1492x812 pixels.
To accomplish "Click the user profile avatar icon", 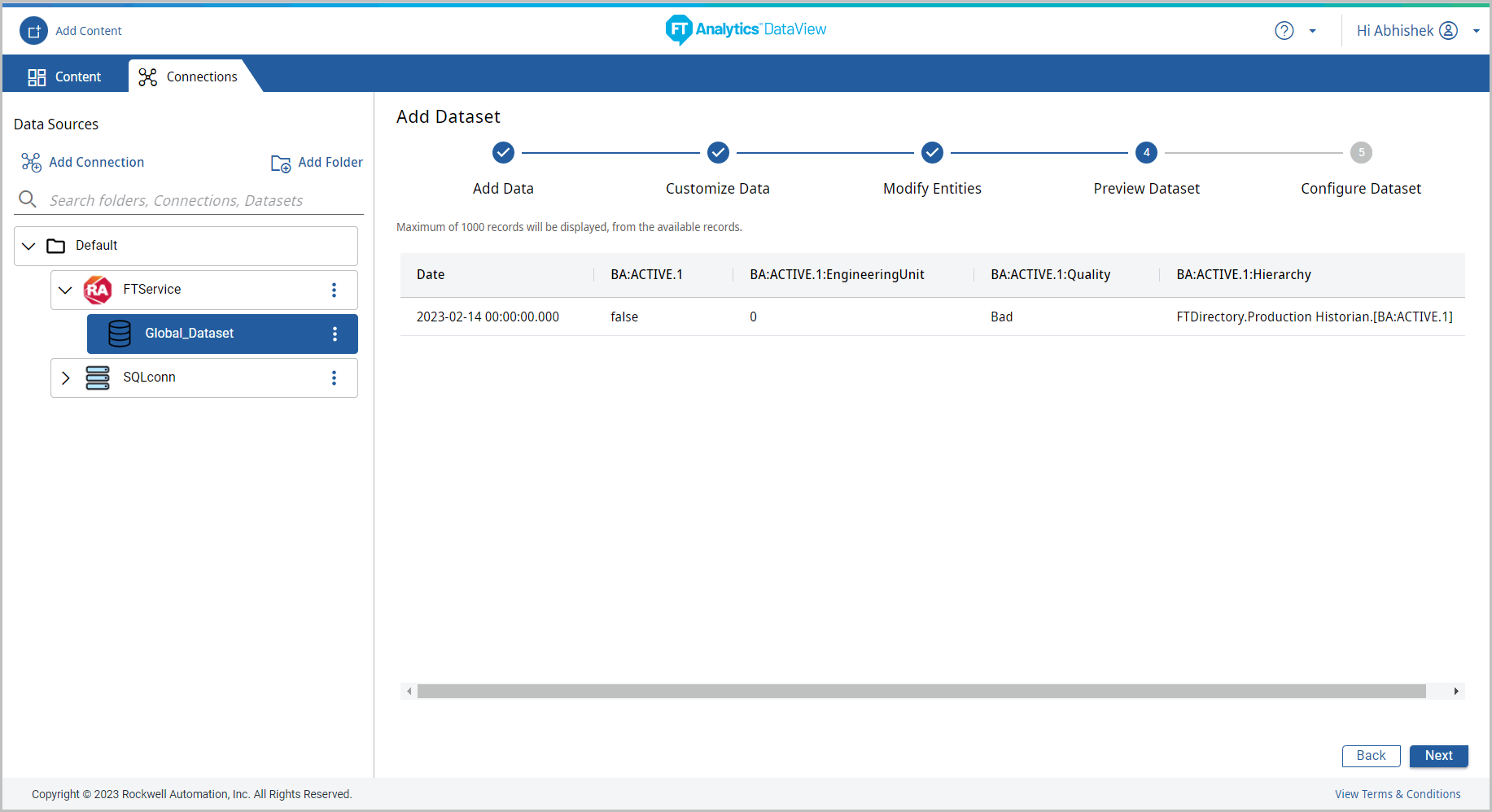I will tap(1449, 31).
